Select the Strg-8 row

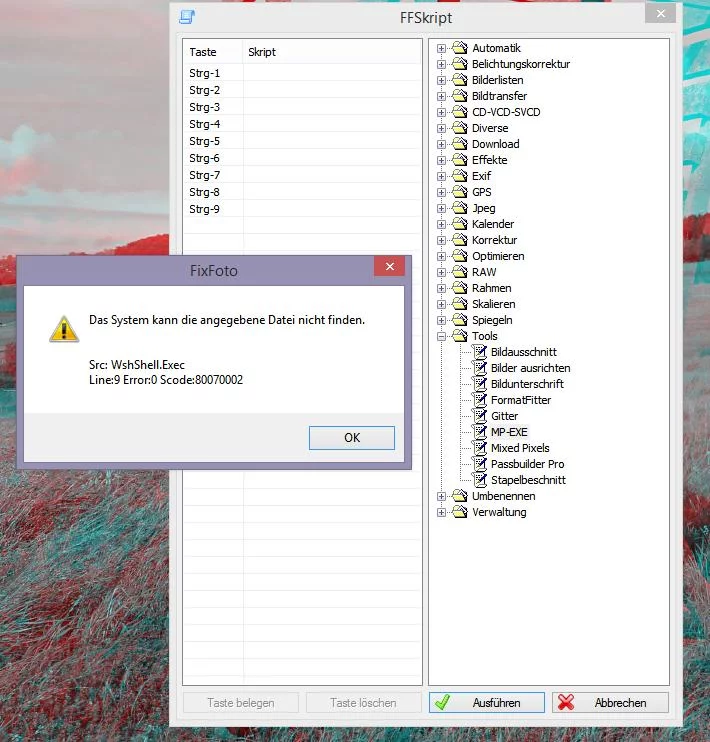[302, 193]
